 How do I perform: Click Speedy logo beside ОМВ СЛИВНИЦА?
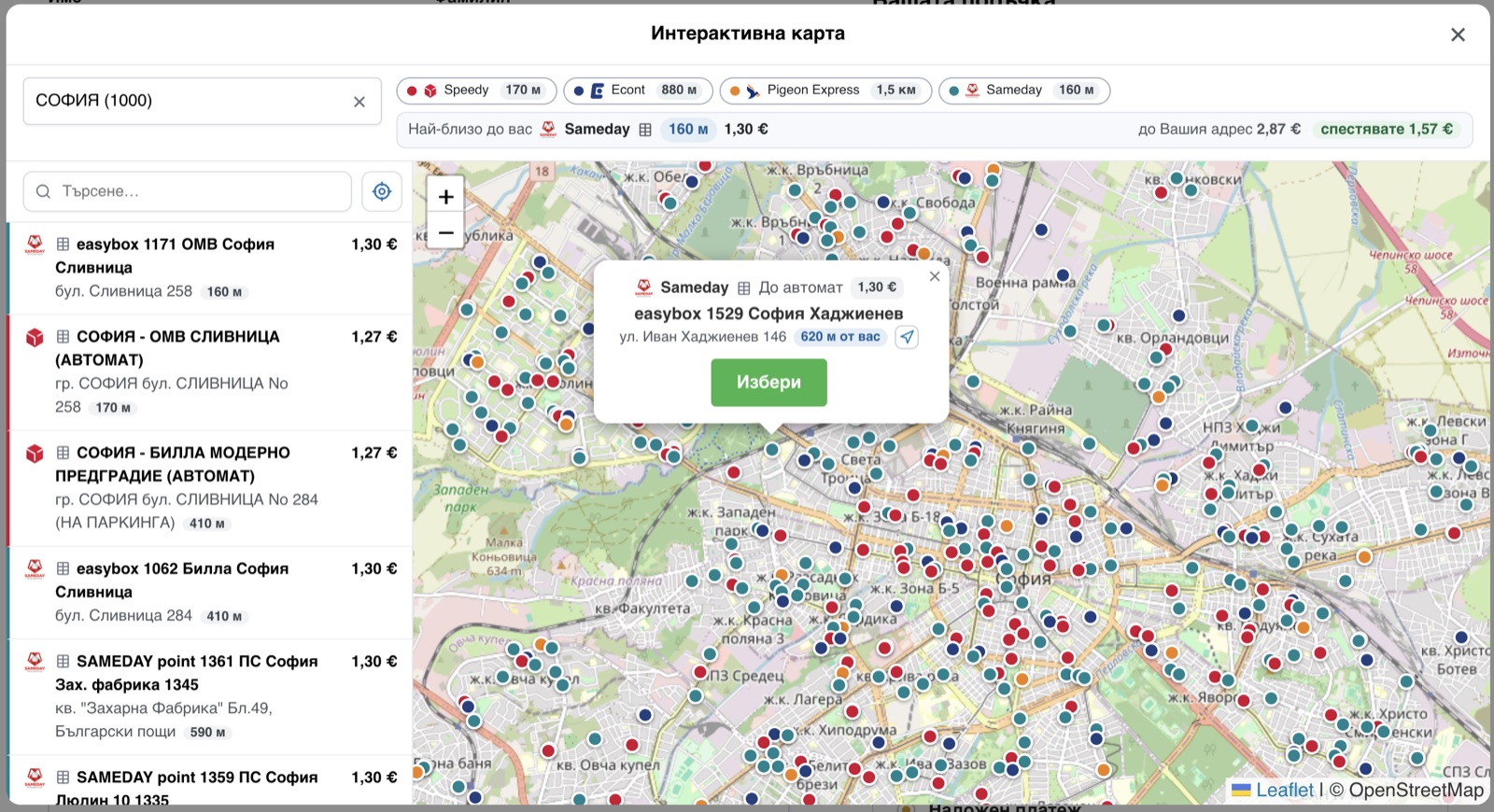click(x=35, y=337)
